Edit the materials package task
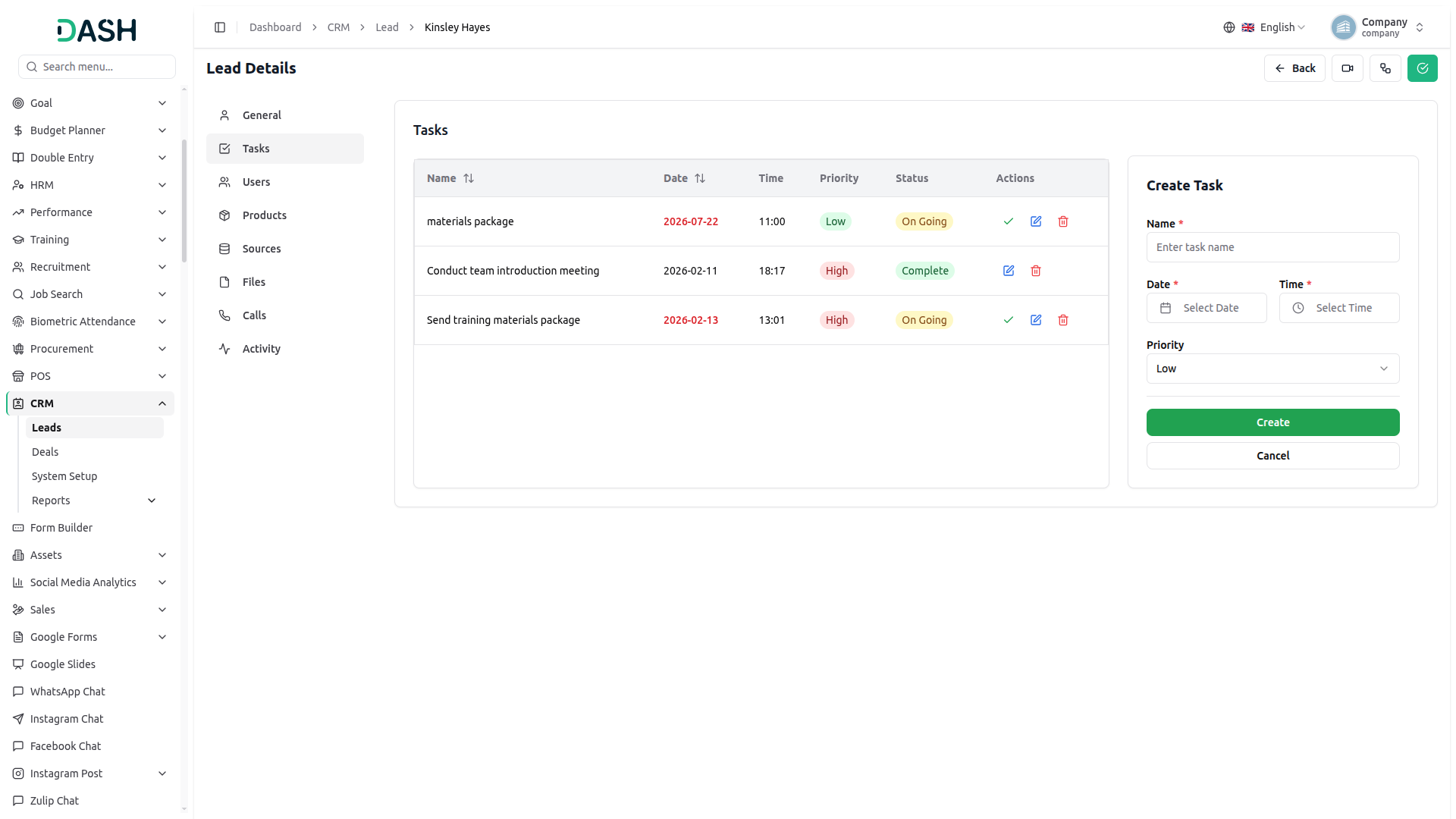1456x819 pixels. click(1036, 221)
